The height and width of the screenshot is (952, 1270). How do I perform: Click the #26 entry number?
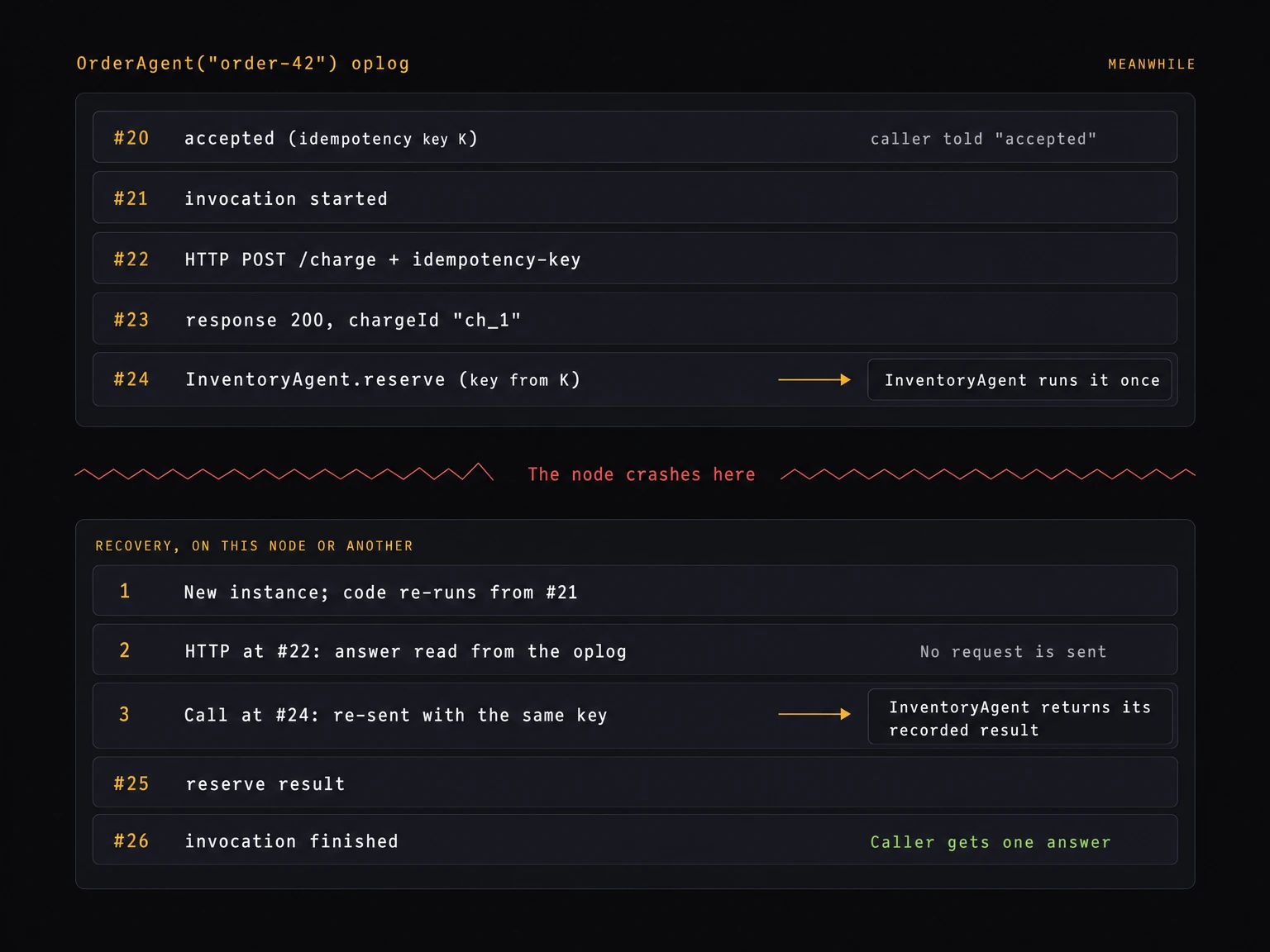[x=131, y=840]
